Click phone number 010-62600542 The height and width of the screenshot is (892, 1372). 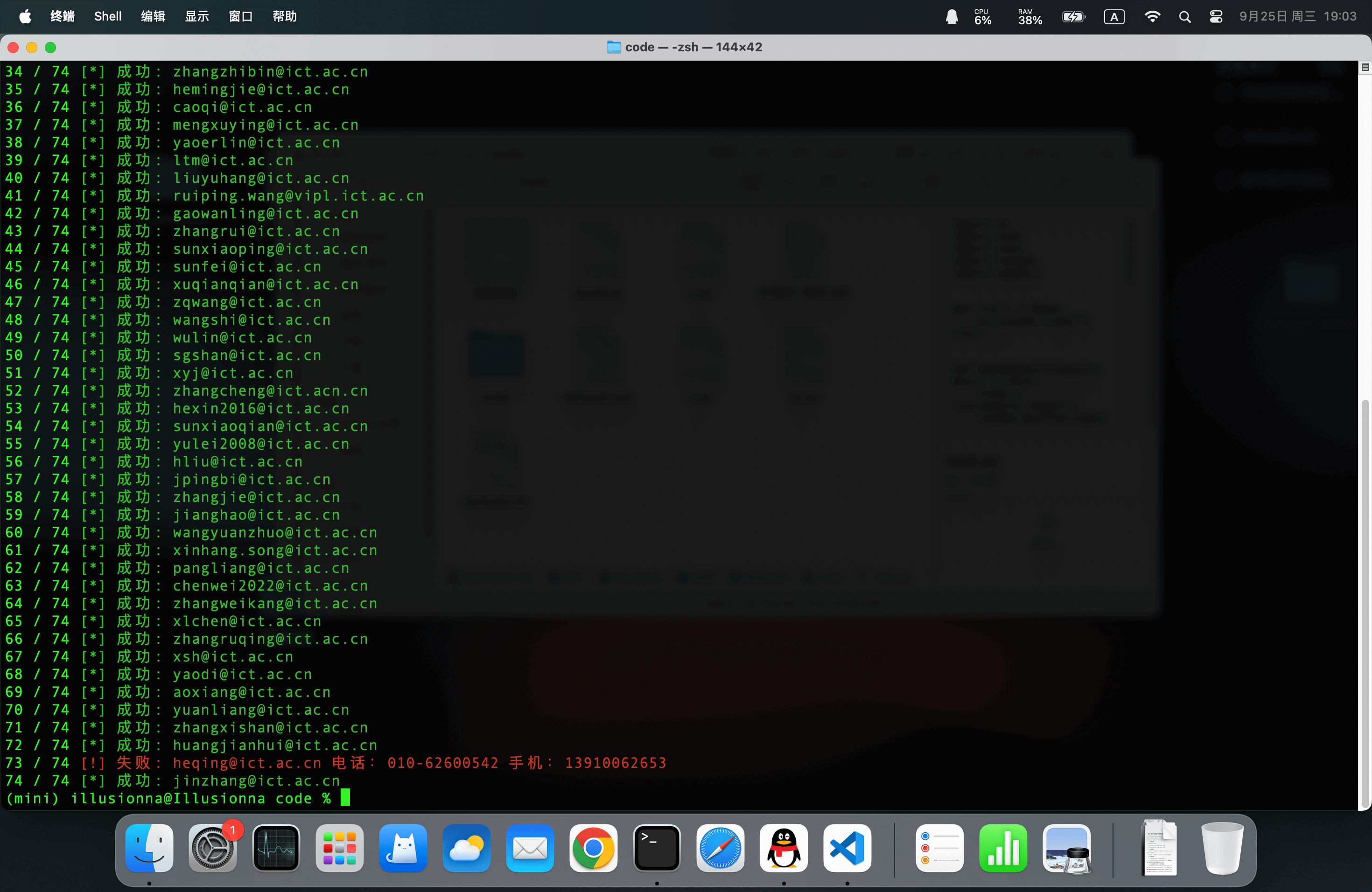coord(443,763)
